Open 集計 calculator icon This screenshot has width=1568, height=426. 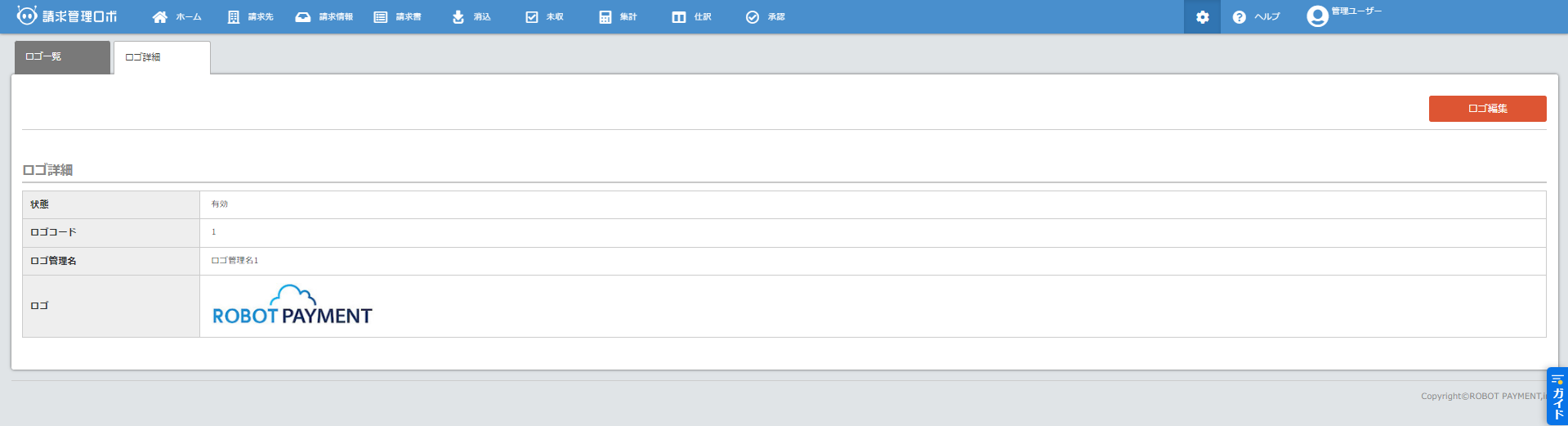coord(605,17)
